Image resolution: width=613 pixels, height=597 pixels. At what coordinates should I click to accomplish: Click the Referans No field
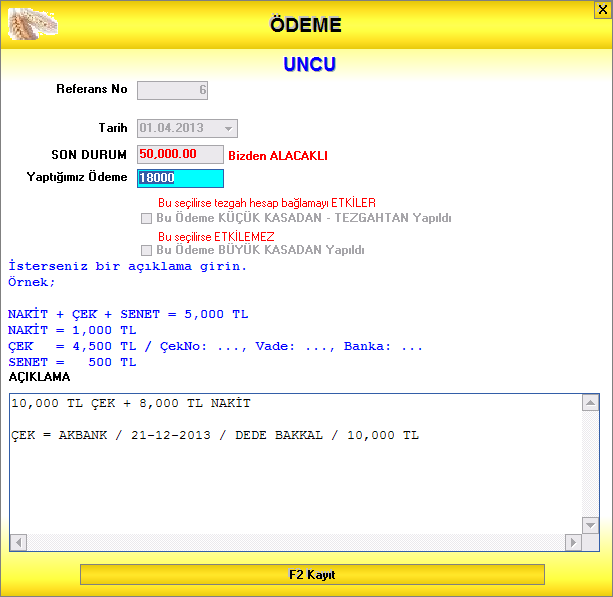pos(172,90)
